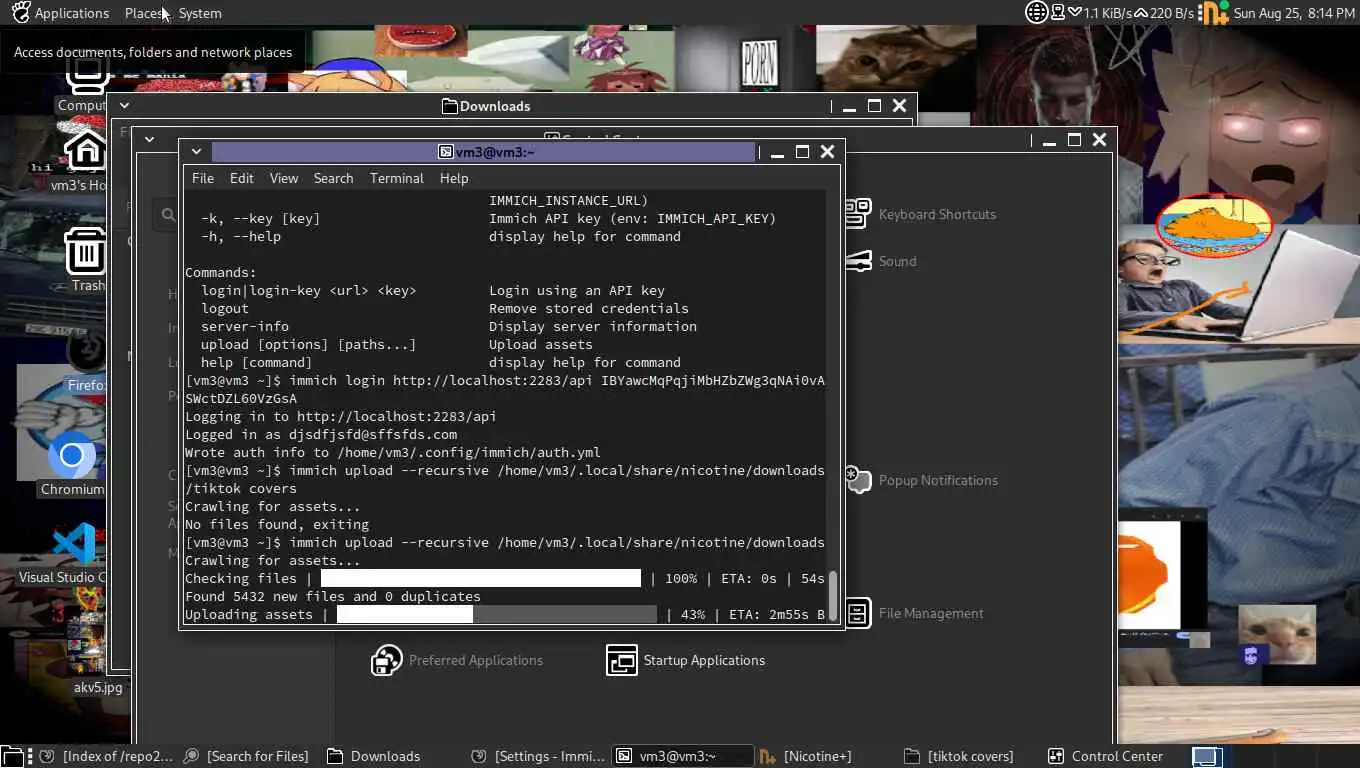Image resolution: width=1360 pixels, height=768 pixels.
Task: Open Sound settings in Control Center
Action: point(880,261)
